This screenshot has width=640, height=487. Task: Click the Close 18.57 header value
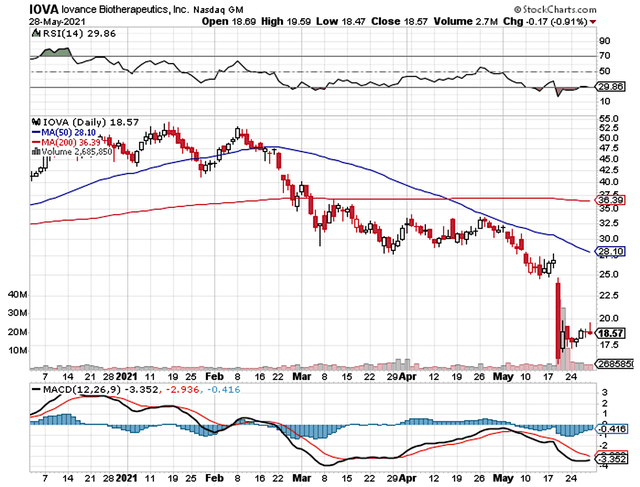399,21
